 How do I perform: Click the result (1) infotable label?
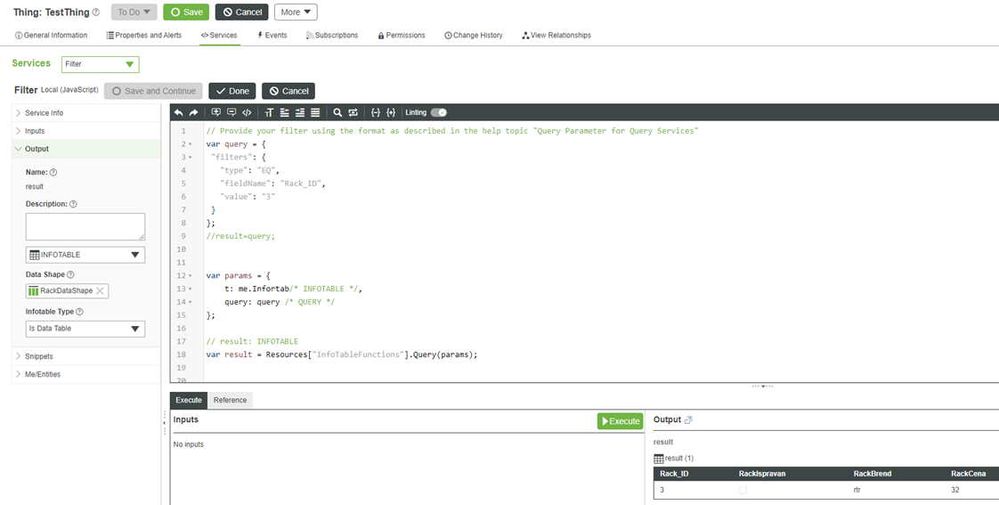tap(679, 459)
